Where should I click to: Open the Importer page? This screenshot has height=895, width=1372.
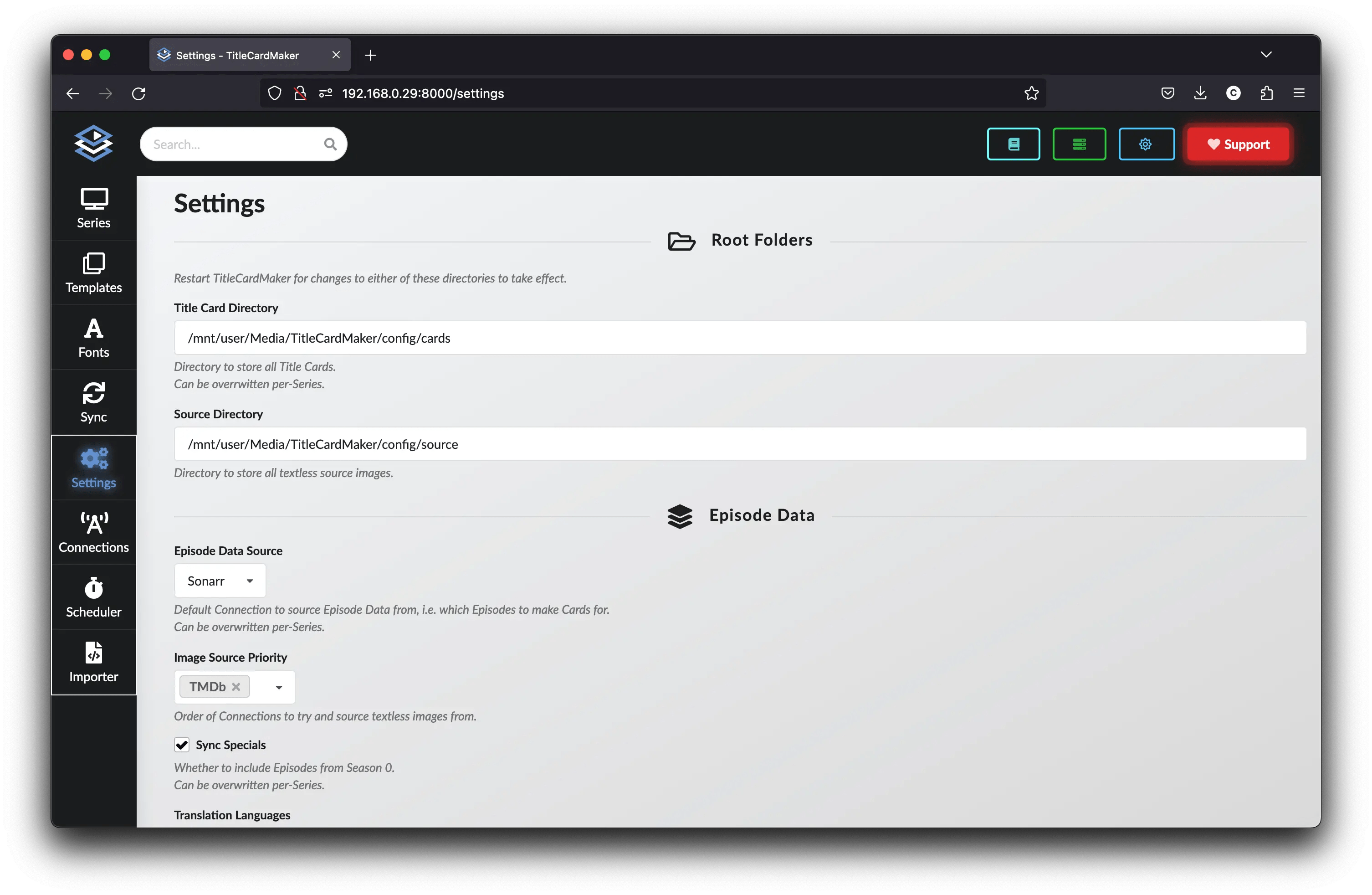(x=93, y=662)
